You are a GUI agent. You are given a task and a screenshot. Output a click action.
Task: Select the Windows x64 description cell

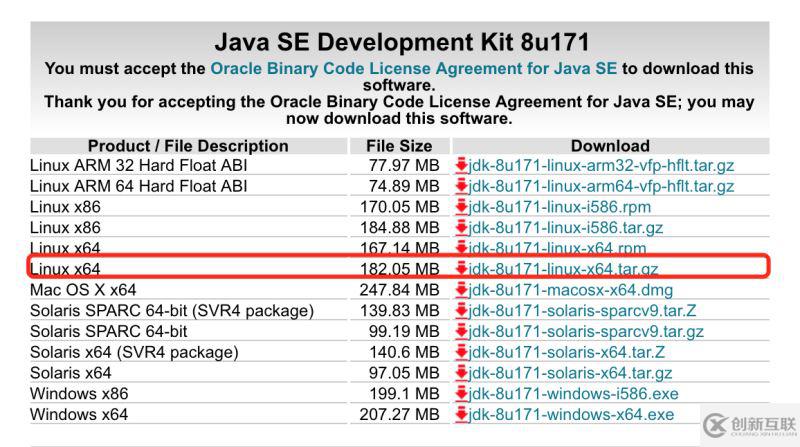79,414
